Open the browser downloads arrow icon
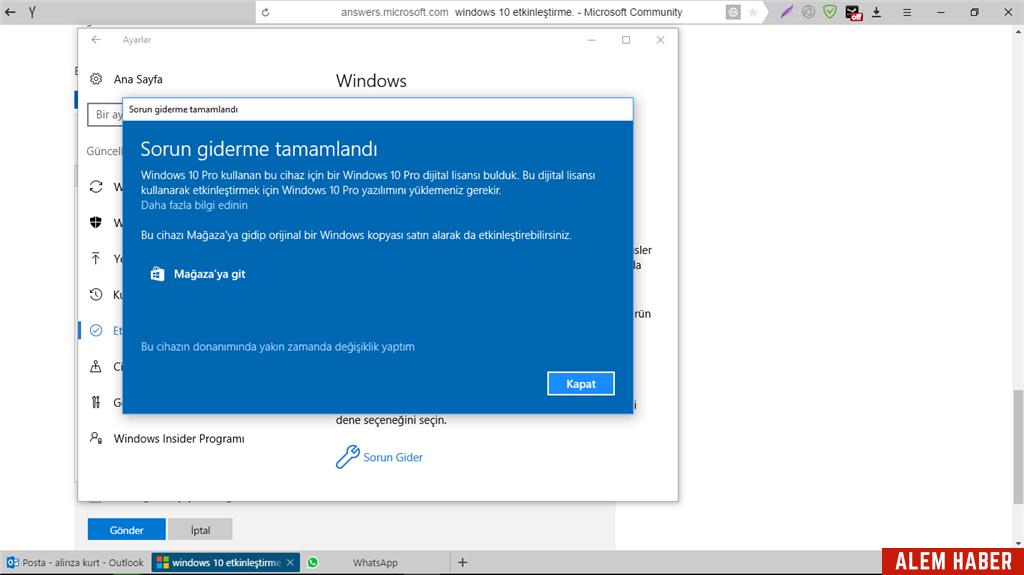 pos(876,12)
